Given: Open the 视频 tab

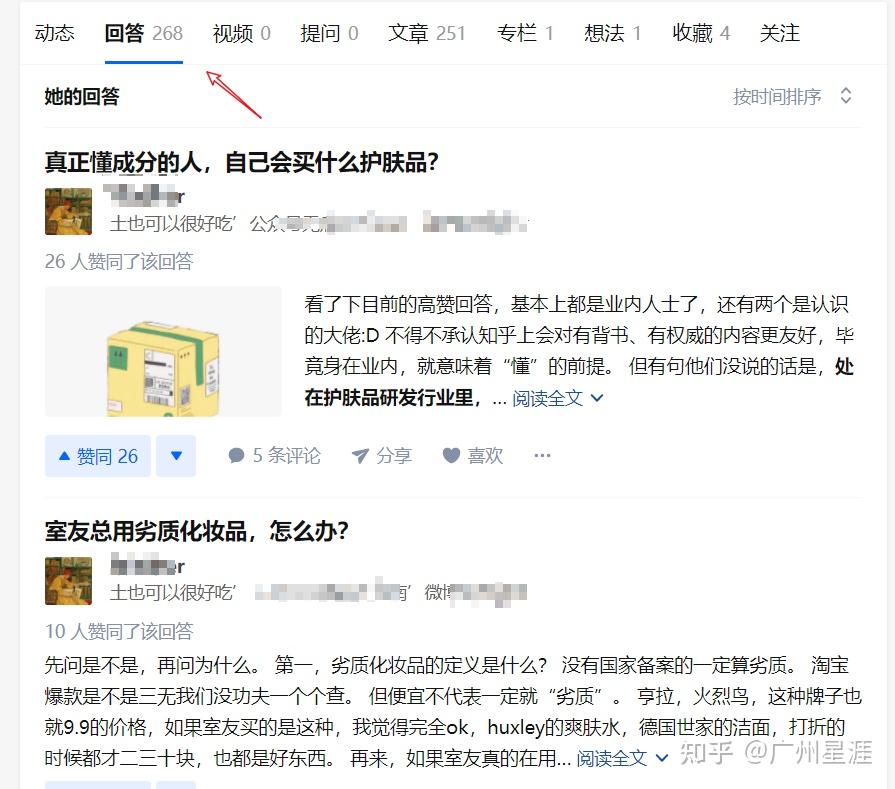Looking at the screenshot, I should click(x=241, y=33).
